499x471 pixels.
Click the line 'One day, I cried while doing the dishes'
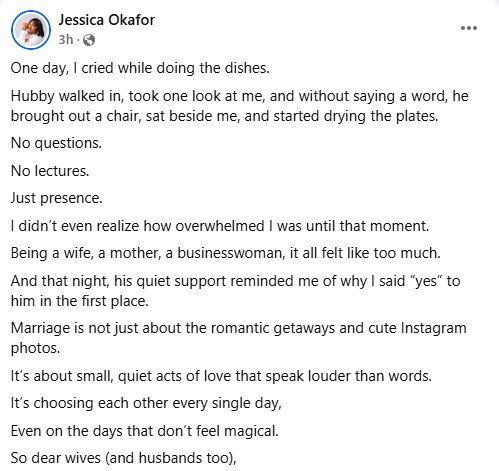[x=140, y=68]
